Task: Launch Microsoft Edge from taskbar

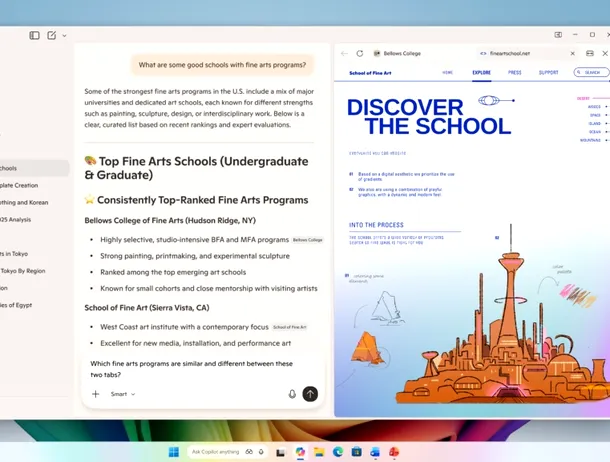Action: click(338, 452)
